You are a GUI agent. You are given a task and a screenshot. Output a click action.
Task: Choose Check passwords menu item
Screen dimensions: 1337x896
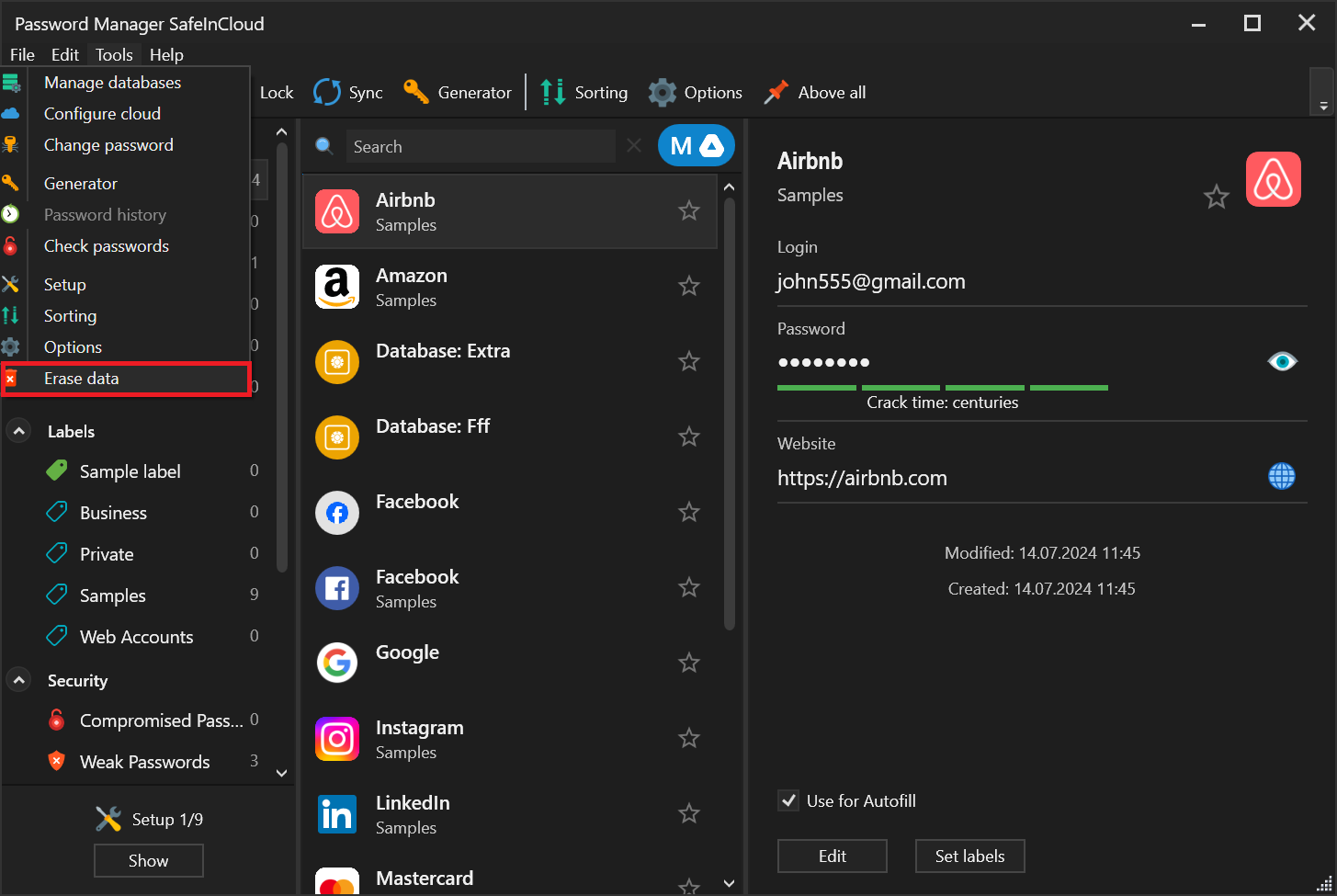click(126, 246)
